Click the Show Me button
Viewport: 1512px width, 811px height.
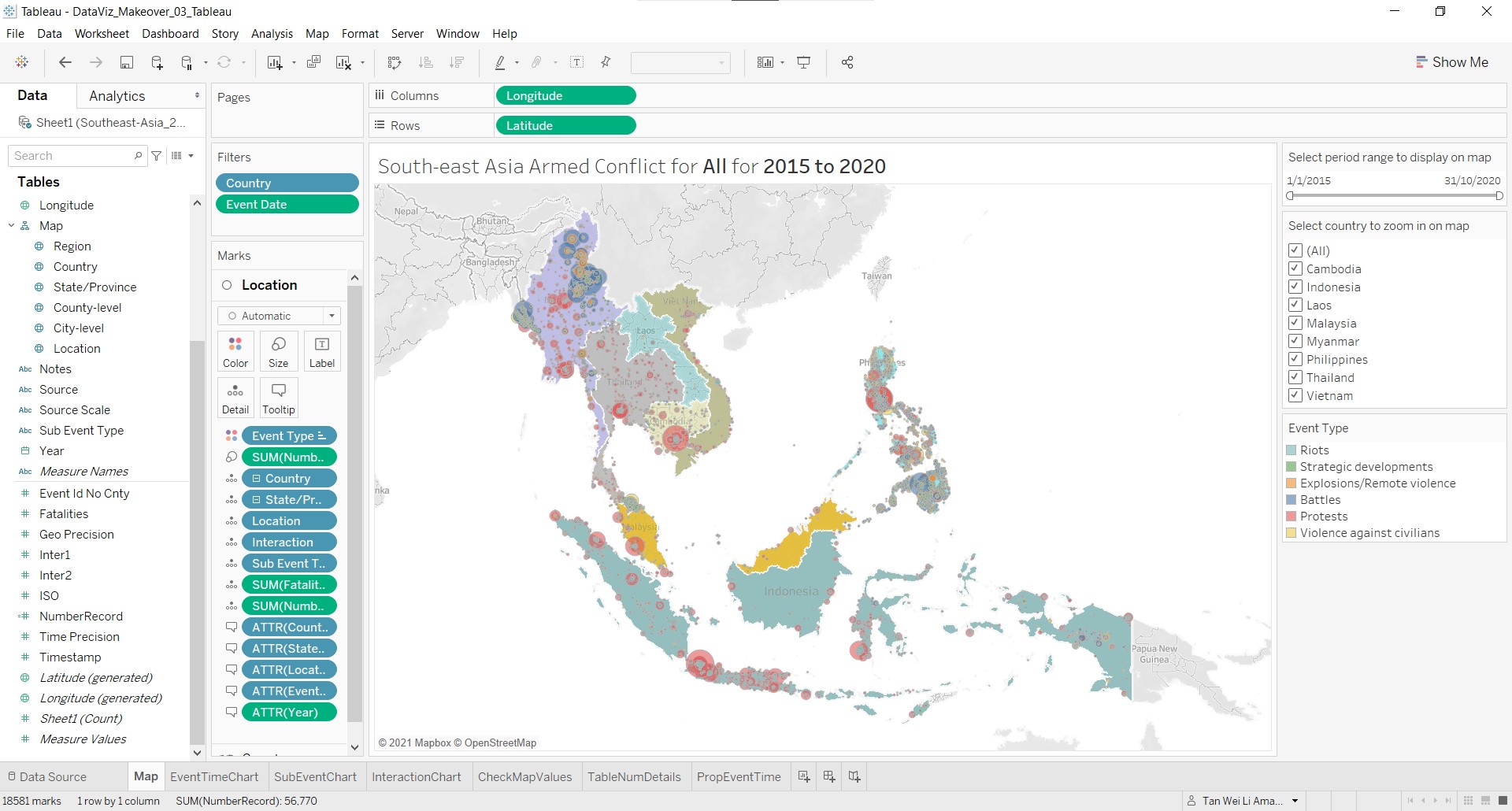pos(1451,62)
